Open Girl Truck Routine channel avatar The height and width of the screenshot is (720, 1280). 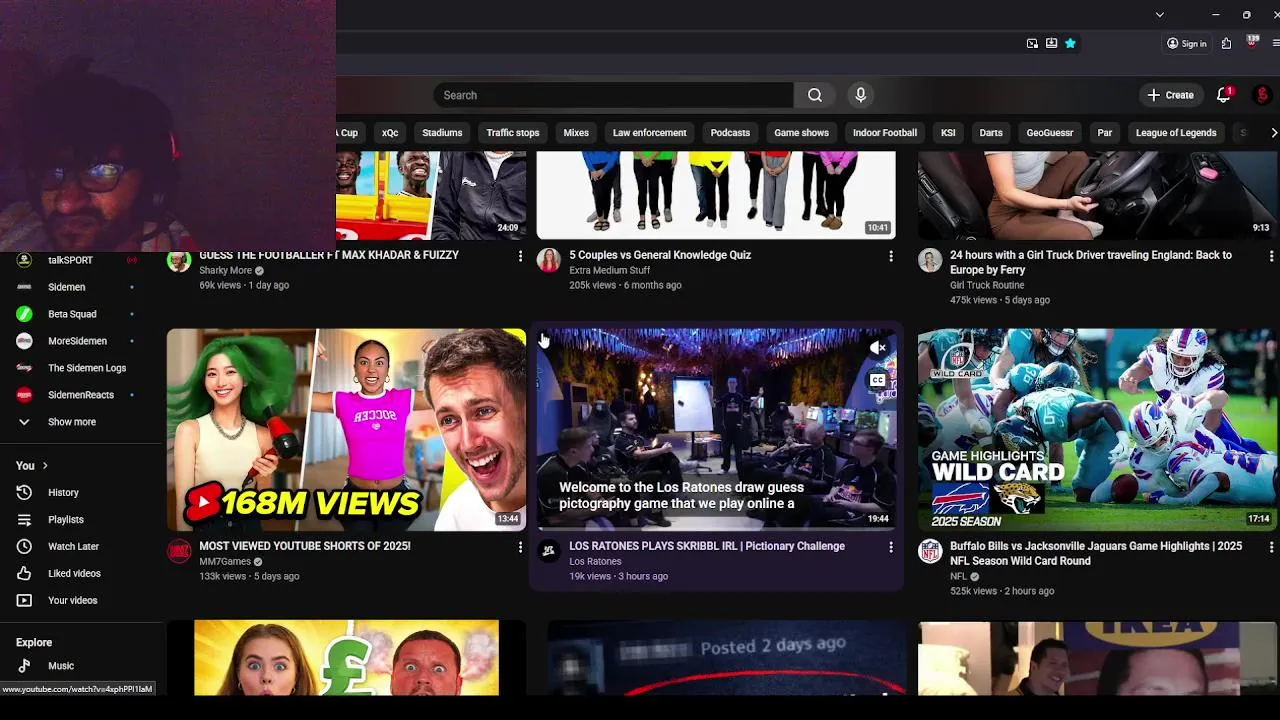pyautogui.click(x=930, y=262)
